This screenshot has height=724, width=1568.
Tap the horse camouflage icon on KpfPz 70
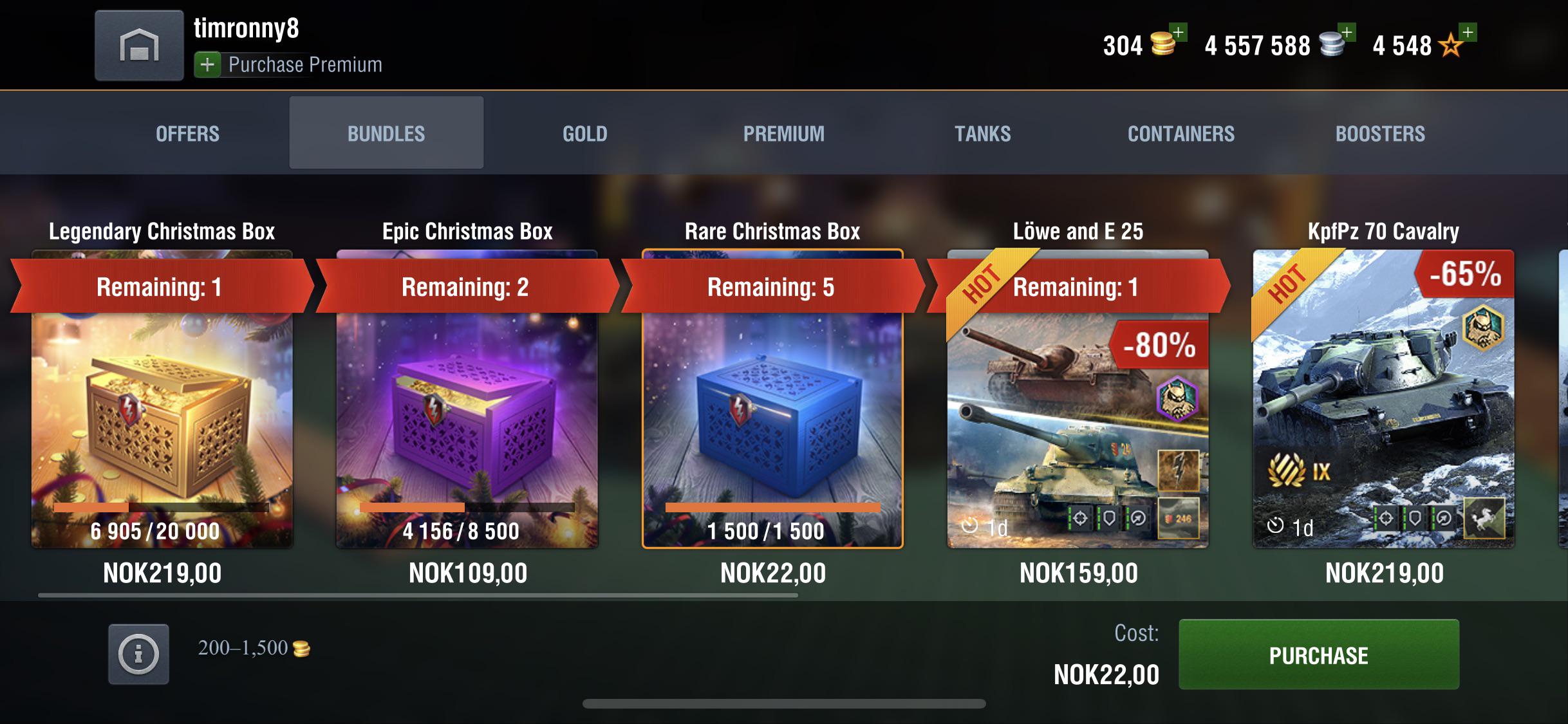click(1484, 518)
